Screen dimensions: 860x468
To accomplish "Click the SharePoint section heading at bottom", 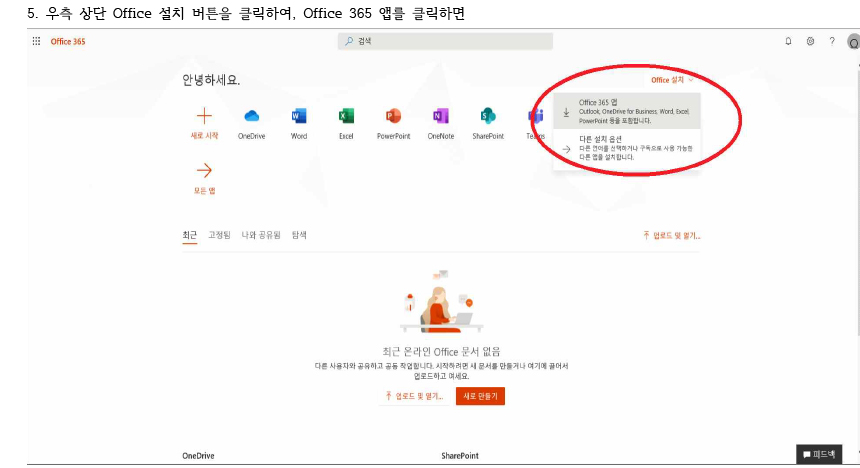I will (460, 456).
